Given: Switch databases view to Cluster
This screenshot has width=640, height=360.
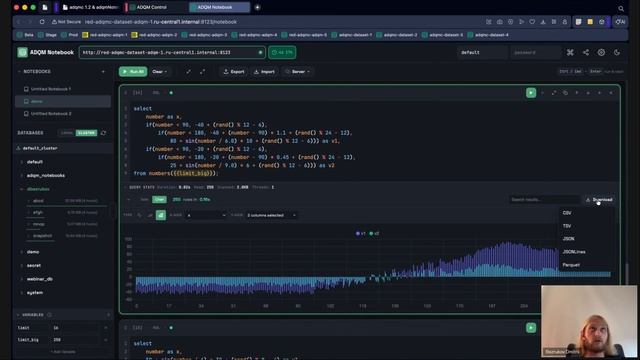Looking at the screenshot, I should point(86,133).
